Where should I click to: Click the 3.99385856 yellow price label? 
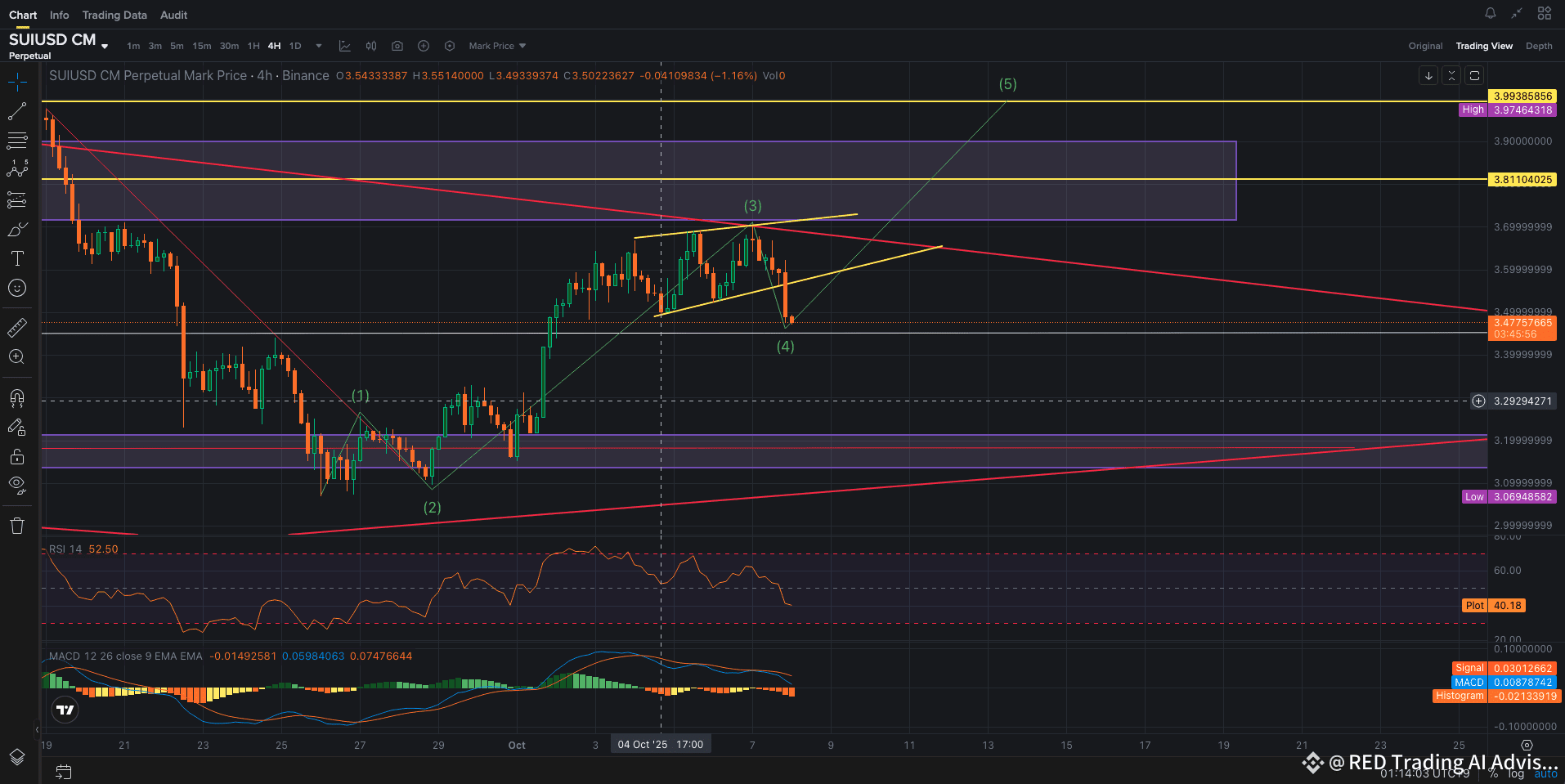coord(1522,96)
